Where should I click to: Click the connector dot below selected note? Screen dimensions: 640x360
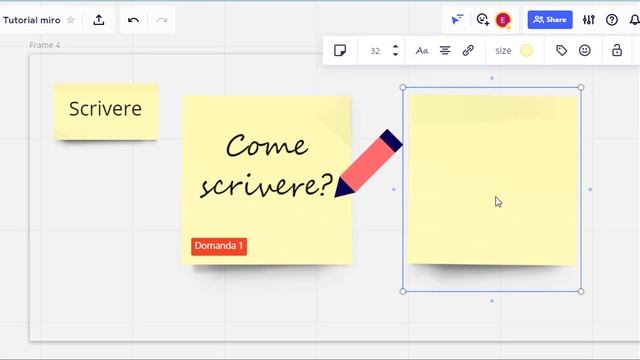pyautogui.click(x=492, y=301)
